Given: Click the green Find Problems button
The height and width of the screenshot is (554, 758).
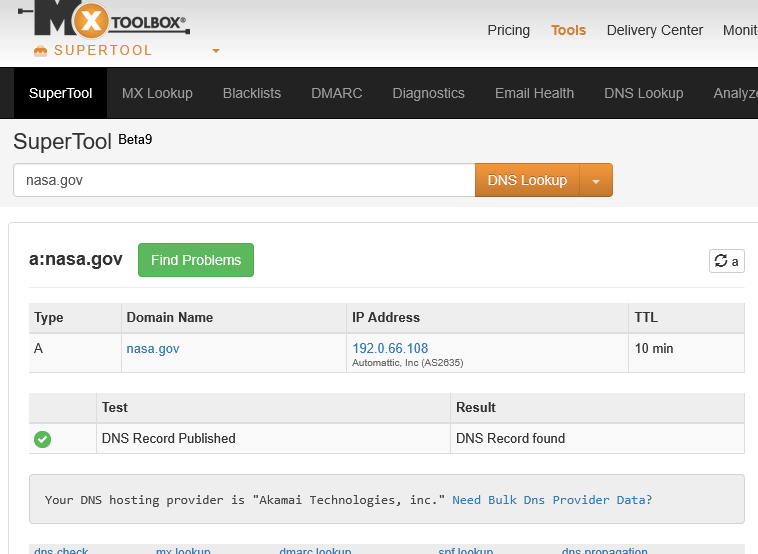Looking at the screenshot, I should coord(196,260).
